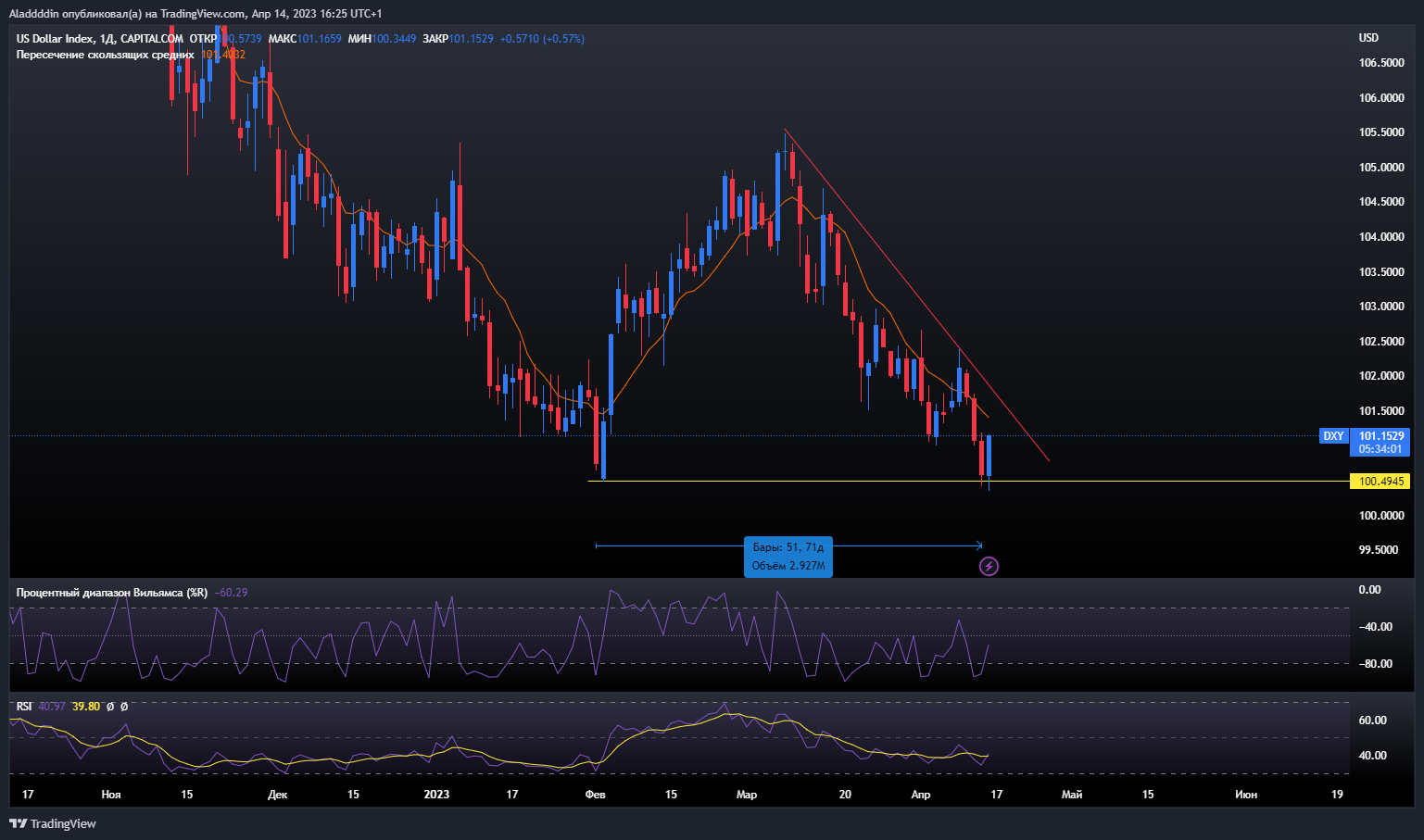Click the -80.00 Williams scale label
The height and width of the screenshot is (840, 1424).
click(x=1375, y=664)
